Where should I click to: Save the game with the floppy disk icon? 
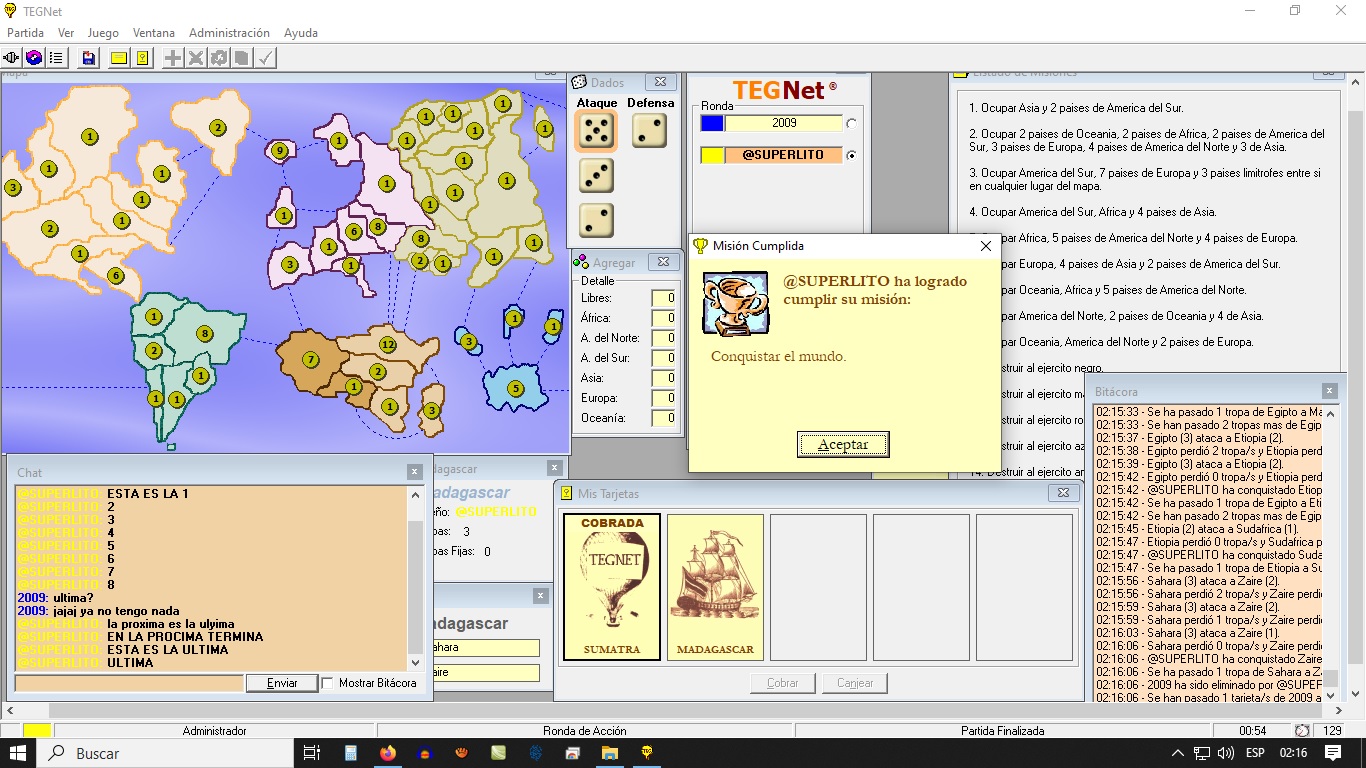click(89, 58)
